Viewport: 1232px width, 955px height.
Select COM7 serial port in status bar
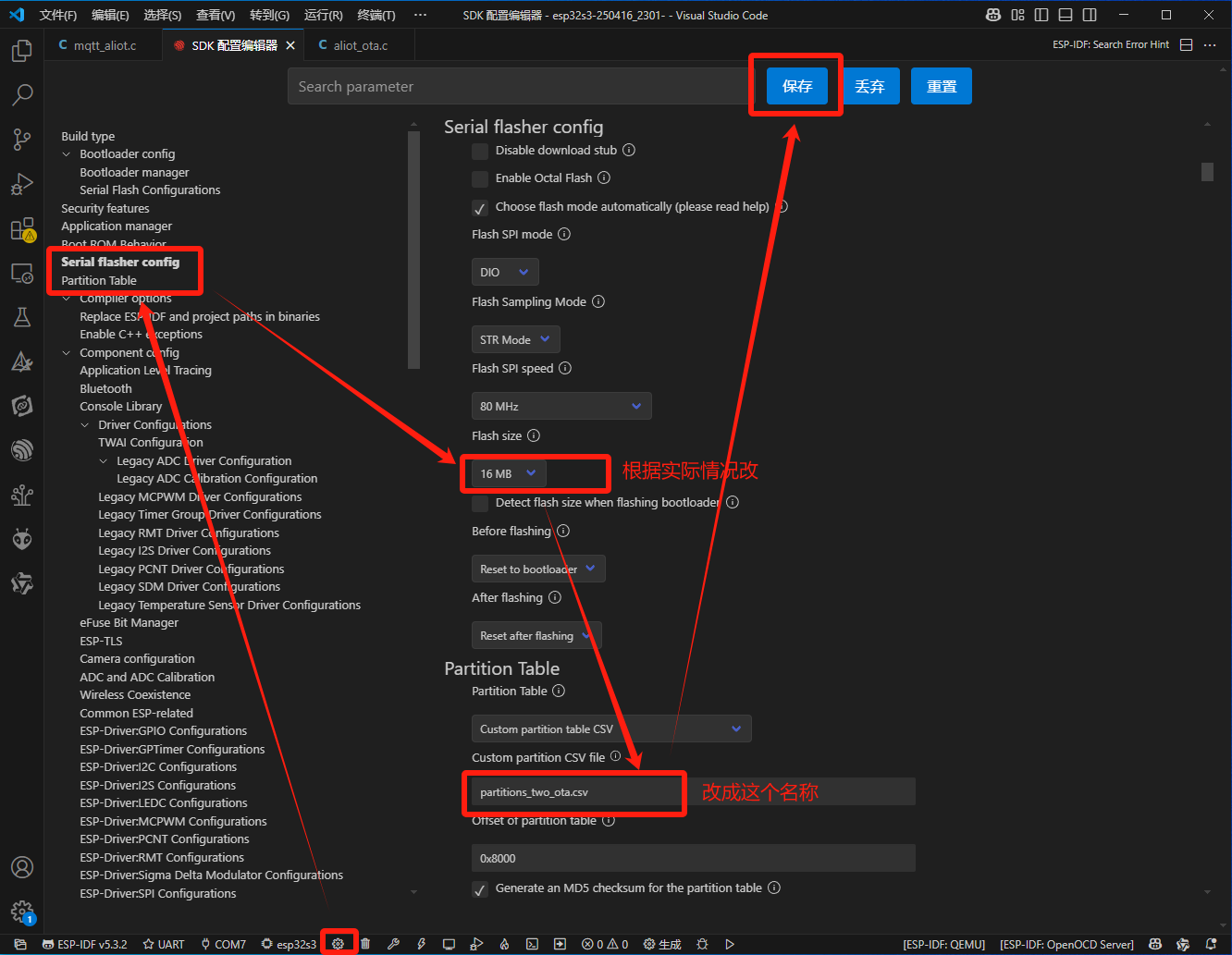tap(223, 944)
